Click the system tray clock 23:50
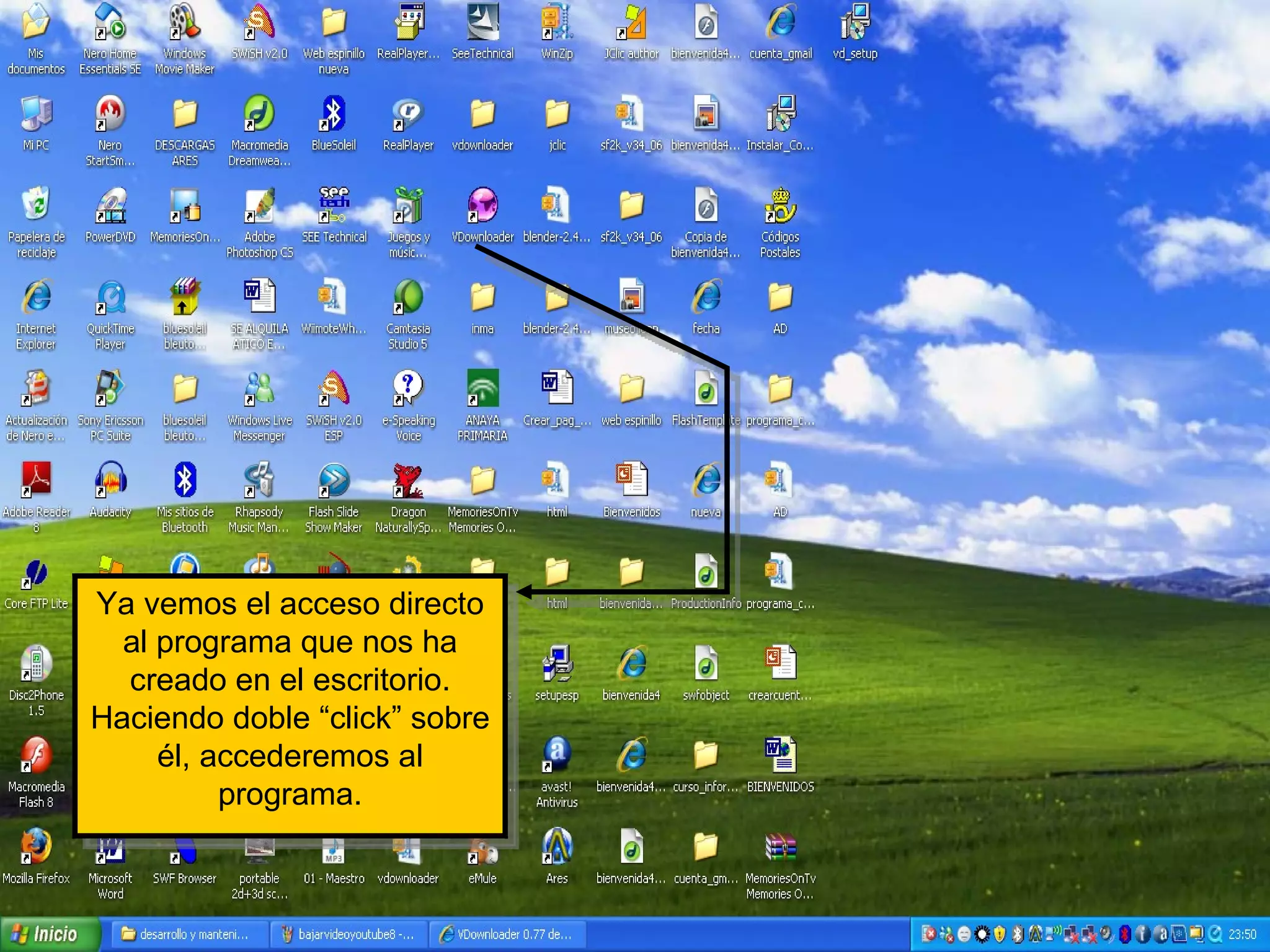1270x952 pixels. 1242,934
